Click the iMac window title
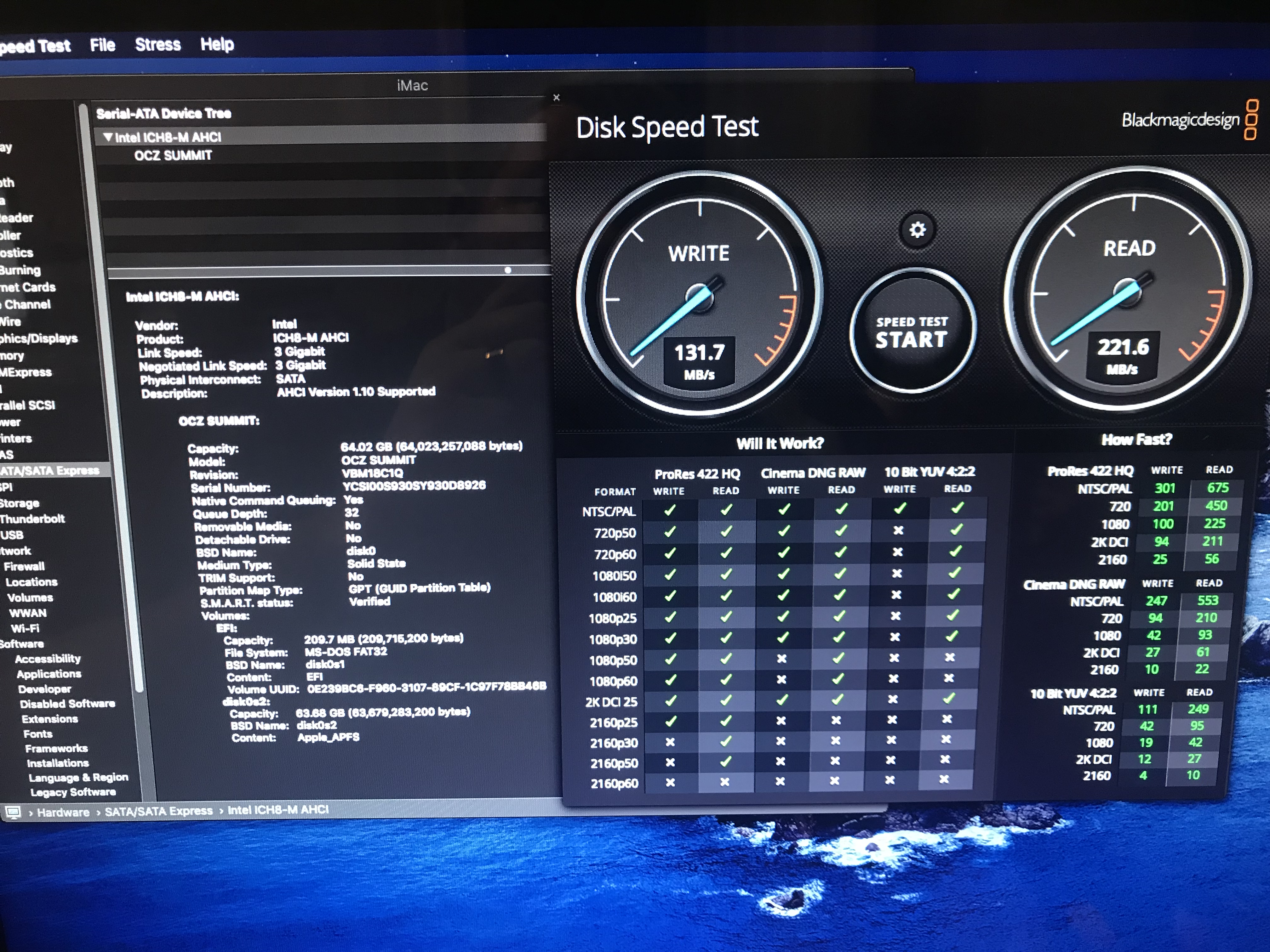 pyautogui.click(x=412, y=86)
